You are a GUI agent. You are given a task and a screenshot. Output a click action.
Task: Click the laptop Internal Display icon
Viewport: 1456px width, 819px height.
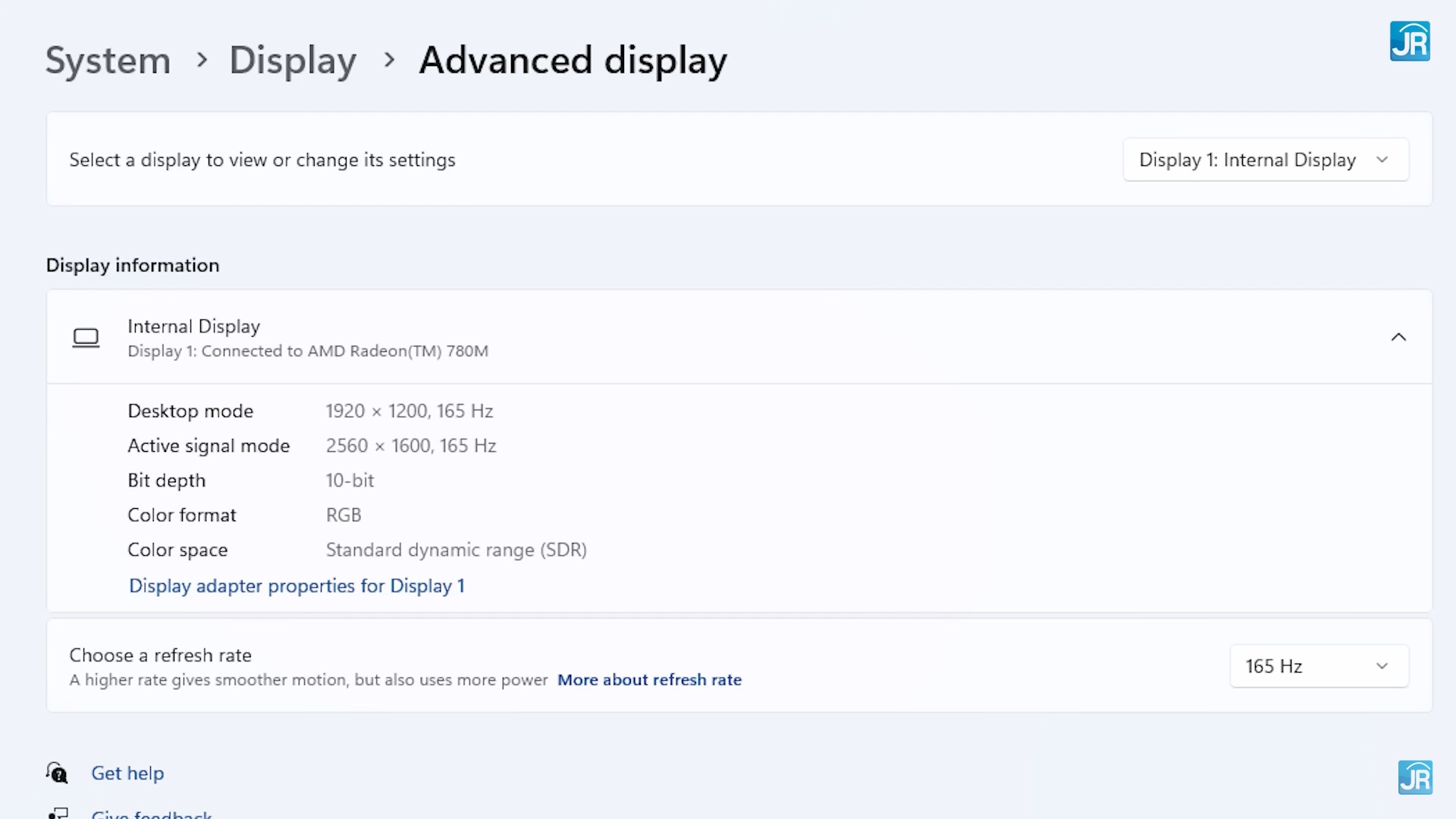click(86, 337)
